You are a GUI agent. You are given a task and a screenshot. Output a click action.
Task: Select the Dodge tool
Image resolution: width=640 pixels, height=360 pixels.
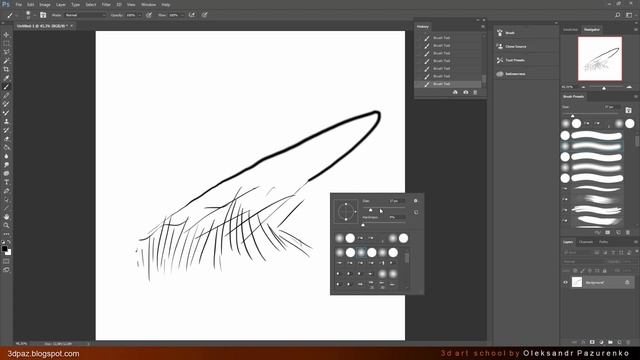tap(6, 164)
